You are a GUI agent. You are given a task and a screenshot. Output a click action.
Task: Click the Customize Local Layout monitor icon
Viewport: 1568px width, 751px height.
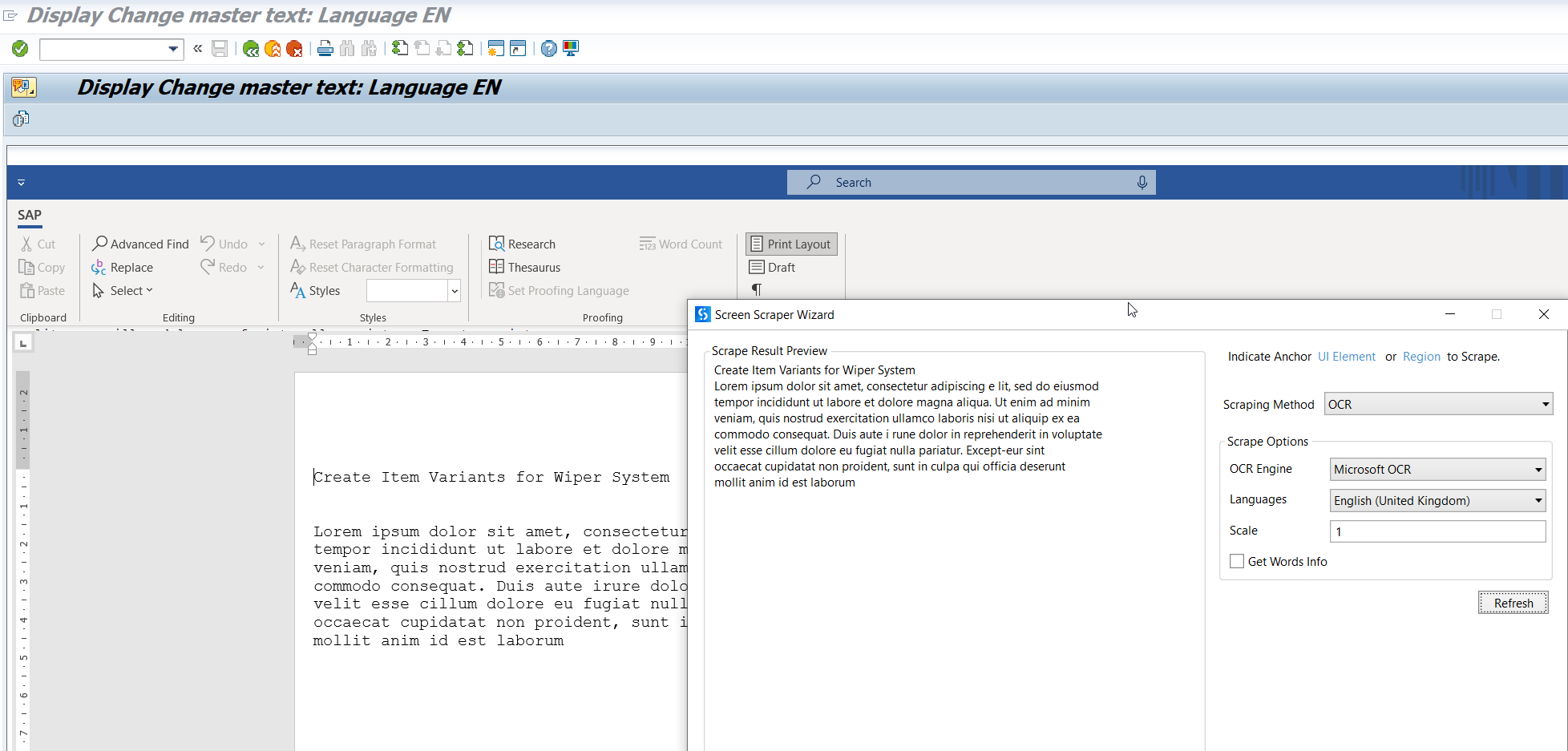(x=571, y=49)
